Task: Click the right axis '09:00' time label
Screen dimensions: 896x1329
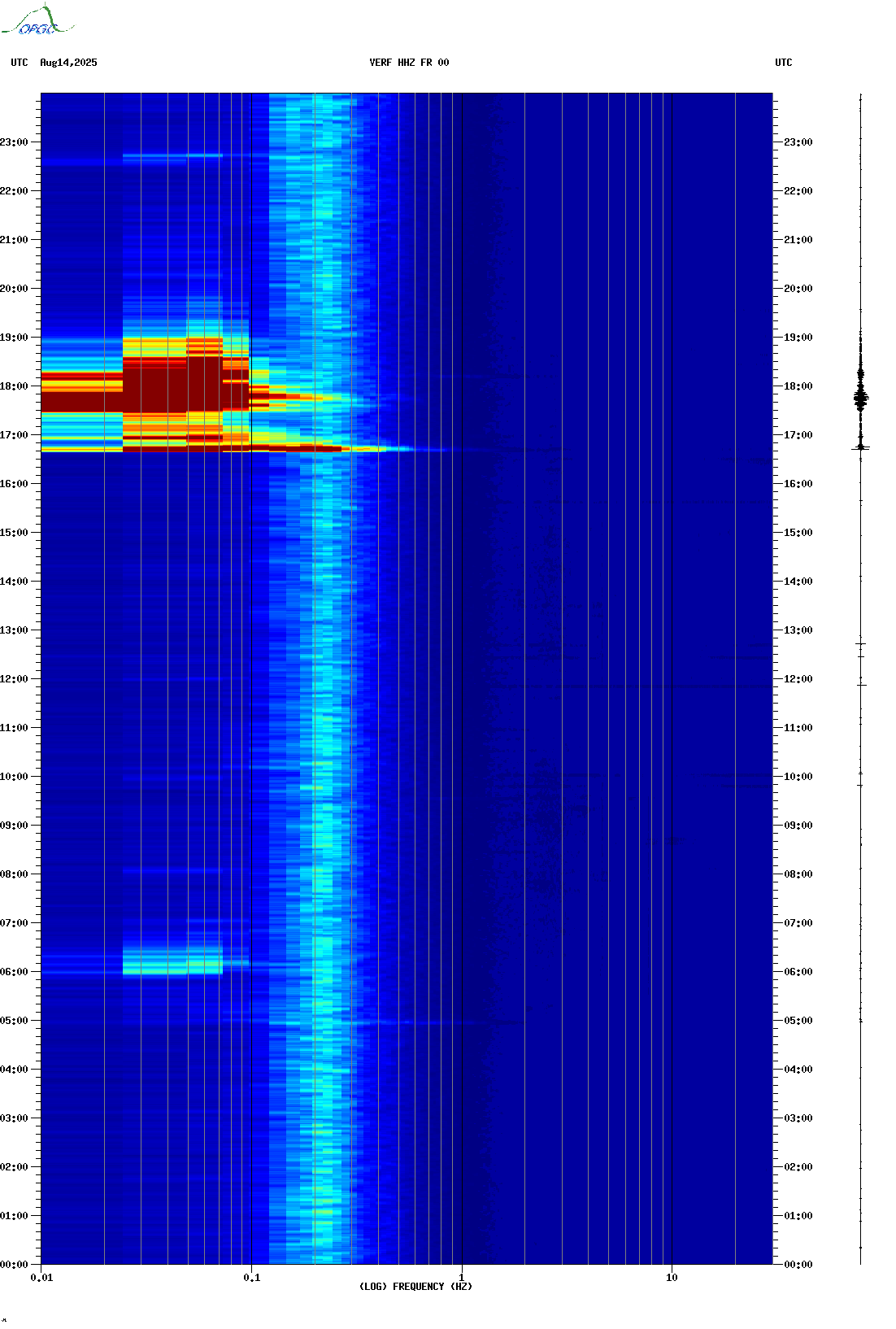Action: (x=798, y=826)
